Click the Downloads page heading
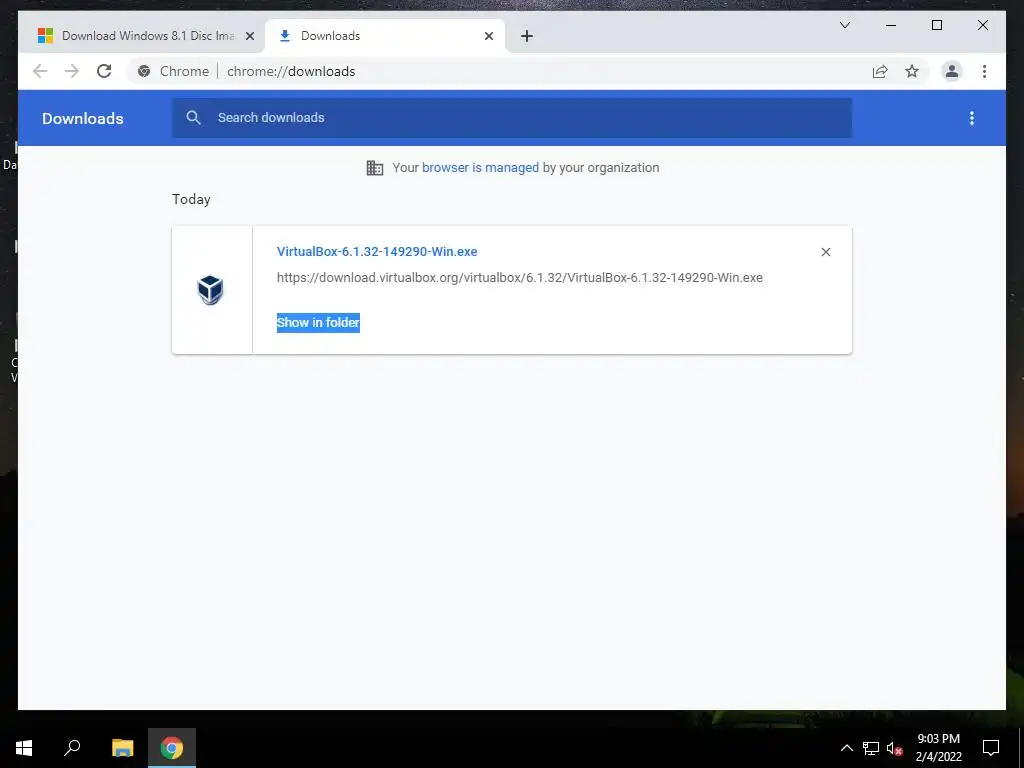 click(x=82, y=118)
